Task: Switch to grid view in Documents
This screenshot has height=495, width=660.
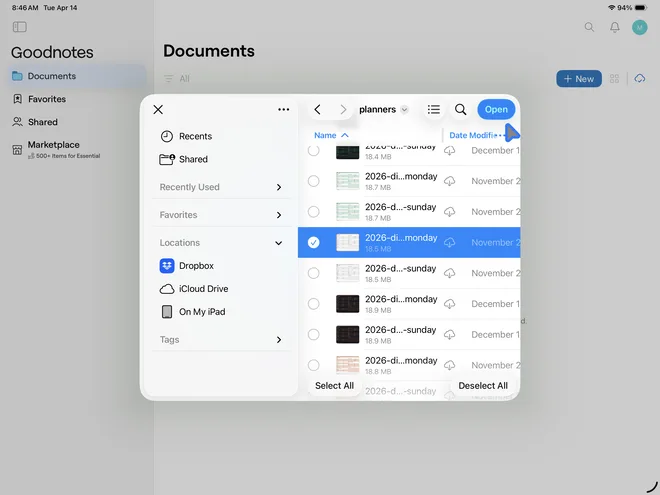Action: click(x=614, y=79)
